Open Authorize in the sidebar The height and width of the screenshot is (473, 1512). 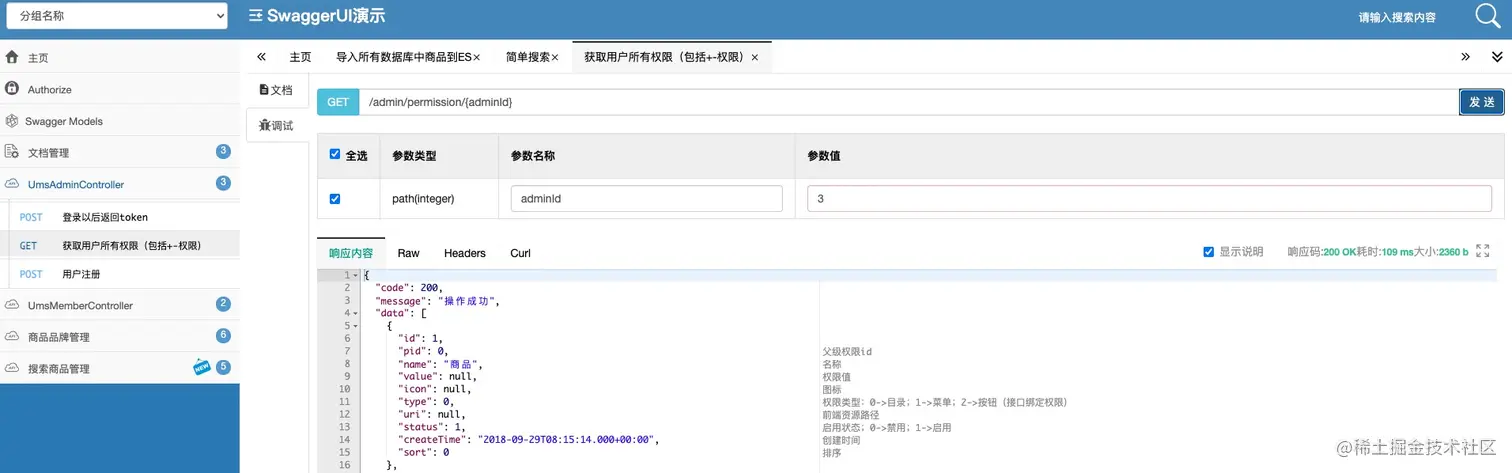pos(120,89)
